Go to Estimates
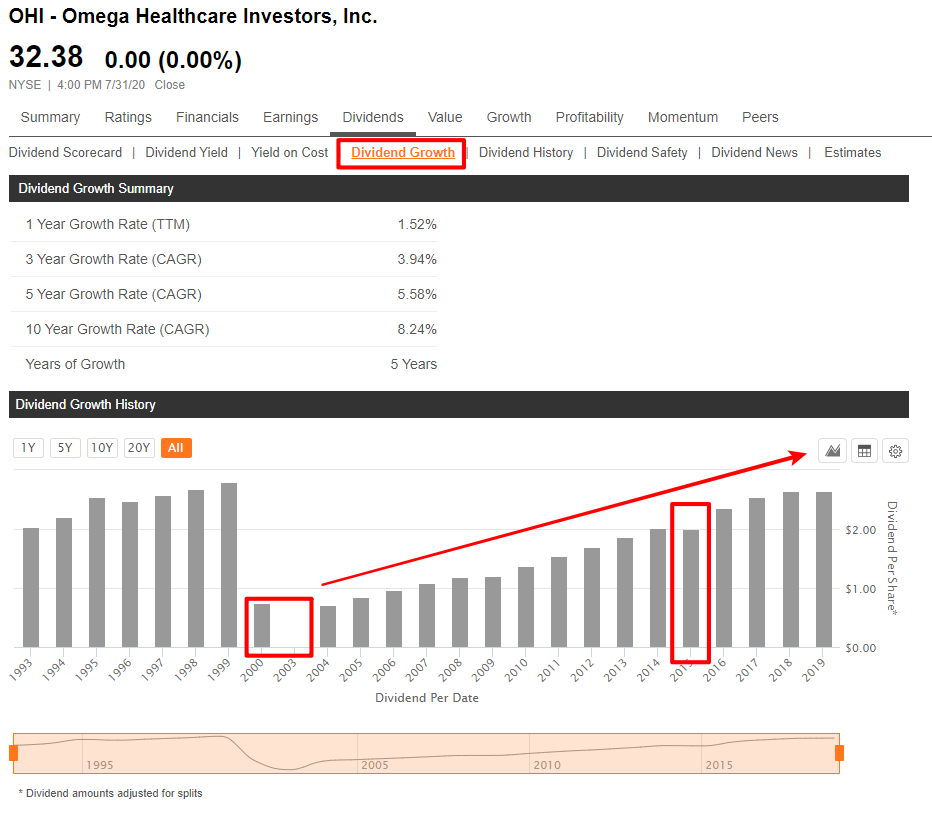Image resolution: width=932 pixels, height=816 pixels. (852, 153)
